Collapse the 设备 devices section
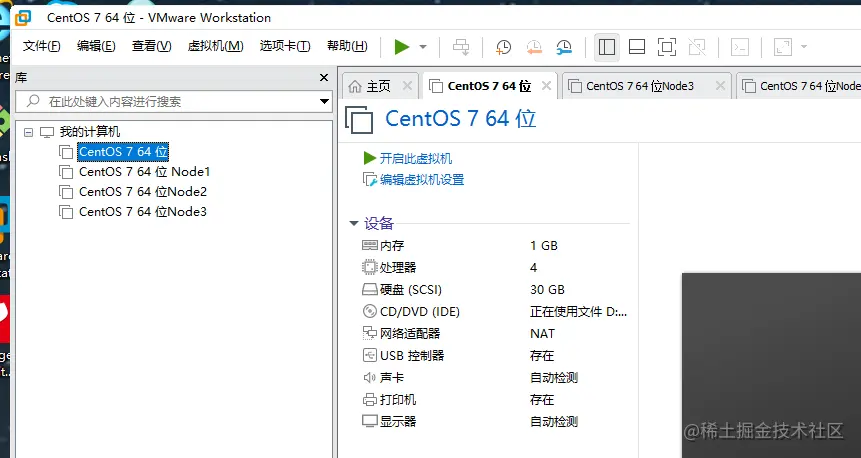Image resolution: width=861 pixels, height=458 pixels. (354, 224)
